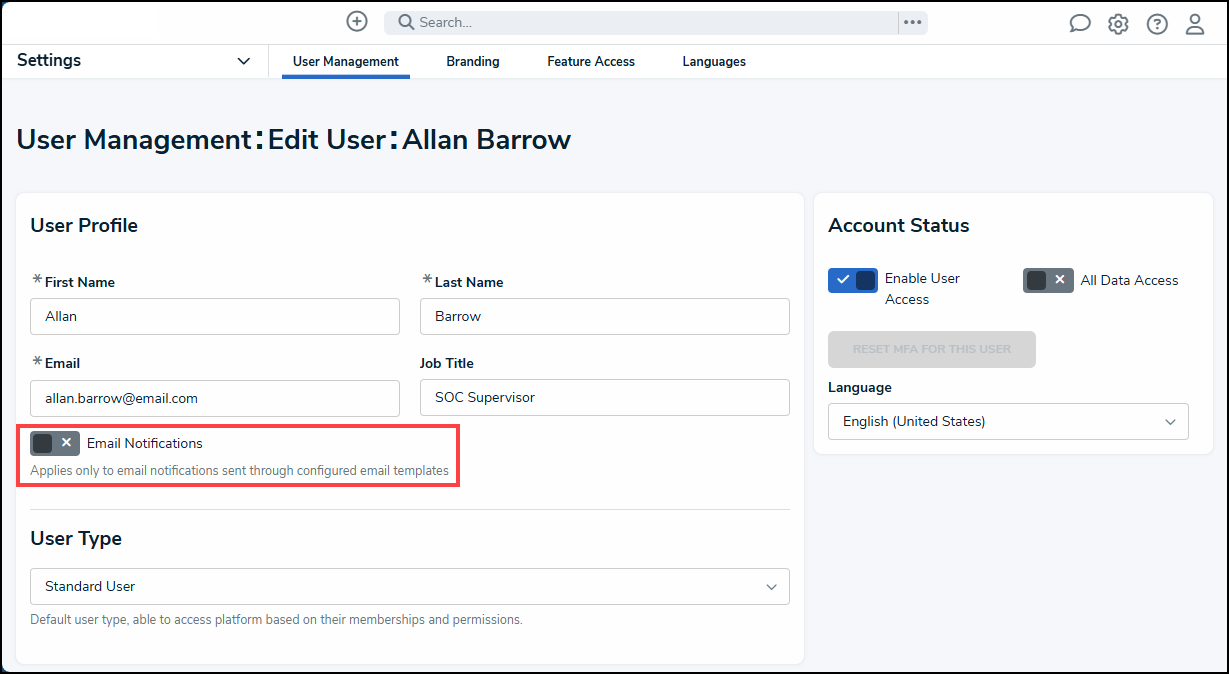Open the chat messages icon

coord(1080,24)
